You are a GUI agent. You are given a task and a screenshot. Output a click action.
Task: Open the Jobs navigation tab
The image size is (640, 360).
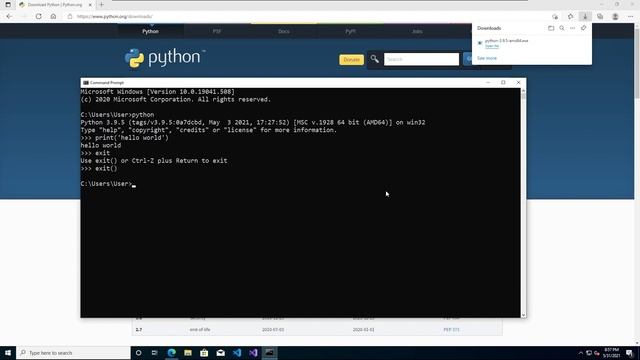pos(417,31)
